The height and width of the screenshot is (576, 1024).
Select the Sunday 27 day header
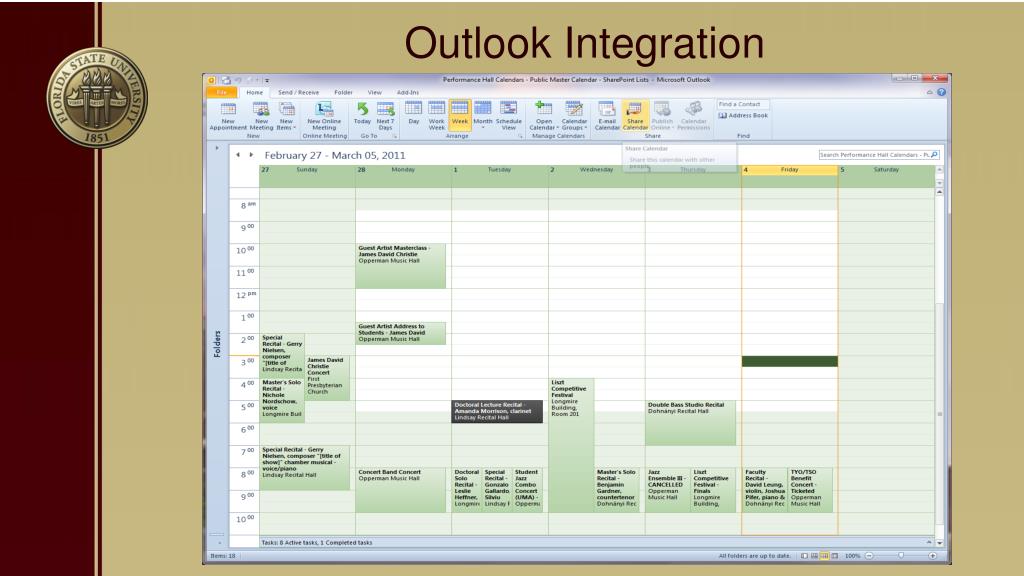tap(307, 170)
